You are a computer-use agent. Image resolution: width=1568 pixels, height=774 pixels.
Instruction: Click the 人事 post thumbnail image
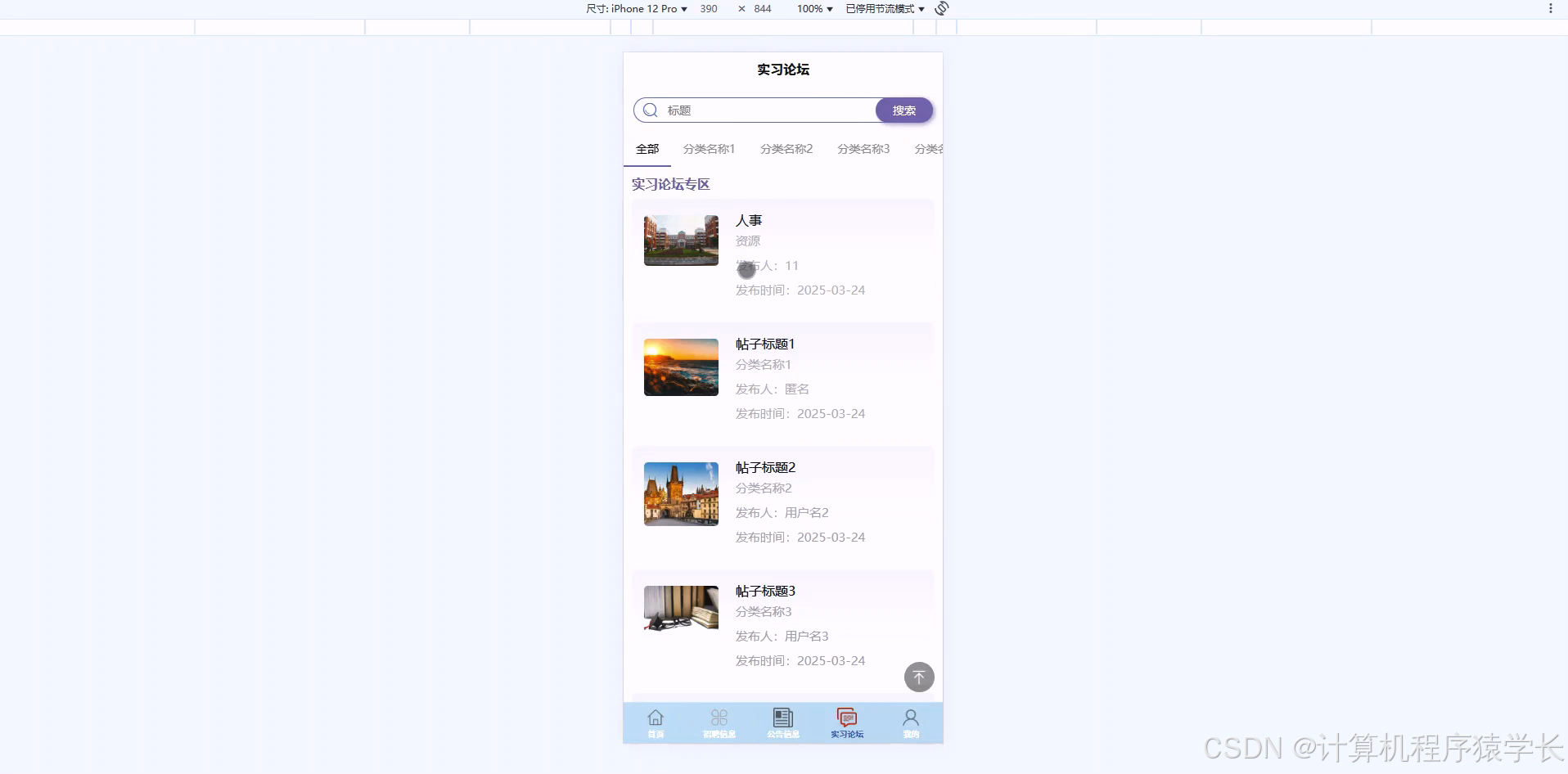(x=680, y=240)
